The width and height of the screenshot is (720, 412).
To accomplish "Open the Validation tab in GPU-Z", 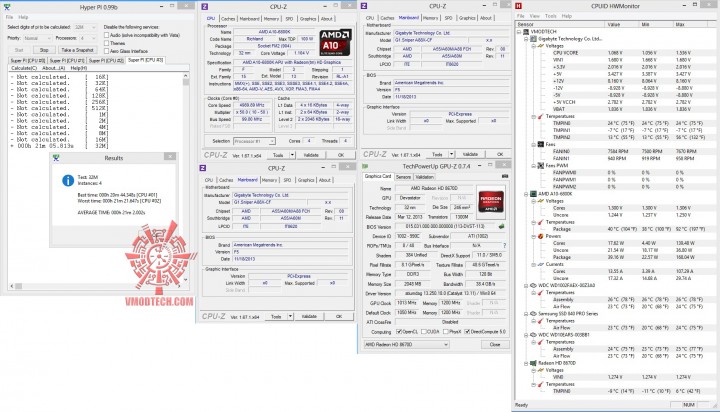I will [x=424, y=177].
